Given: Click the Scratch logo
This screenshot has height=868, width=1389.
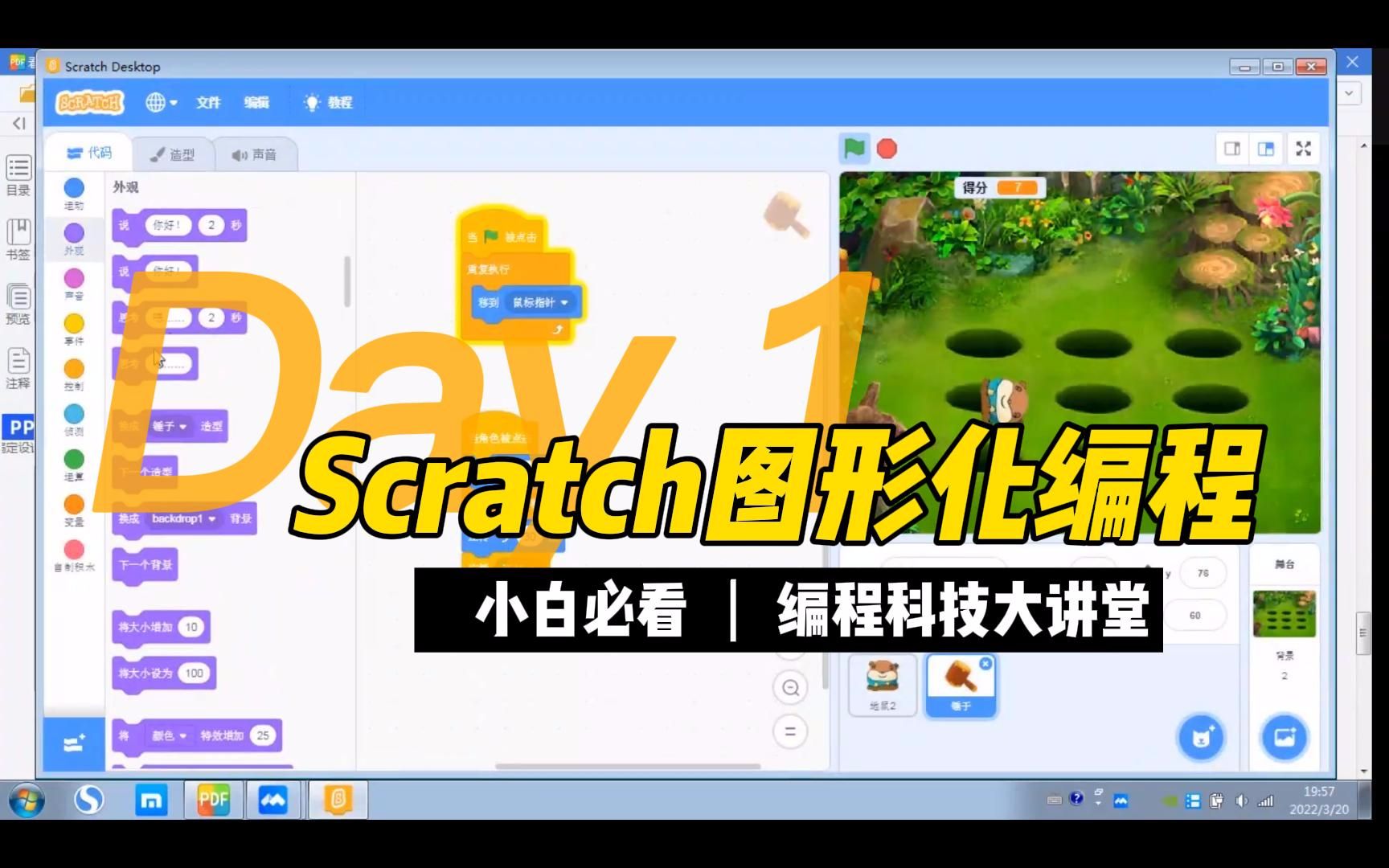Looking at the screenshot, I should (x=89, y=102).
